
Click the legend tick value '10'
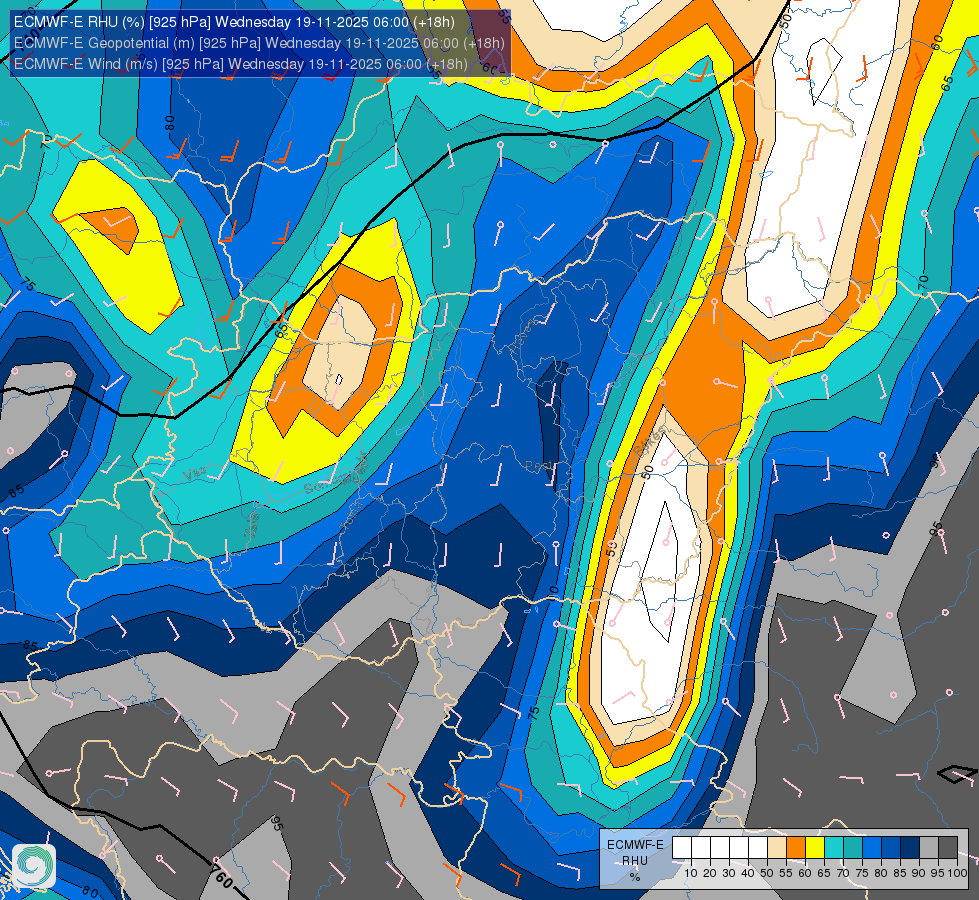click(x=691, y=873)
